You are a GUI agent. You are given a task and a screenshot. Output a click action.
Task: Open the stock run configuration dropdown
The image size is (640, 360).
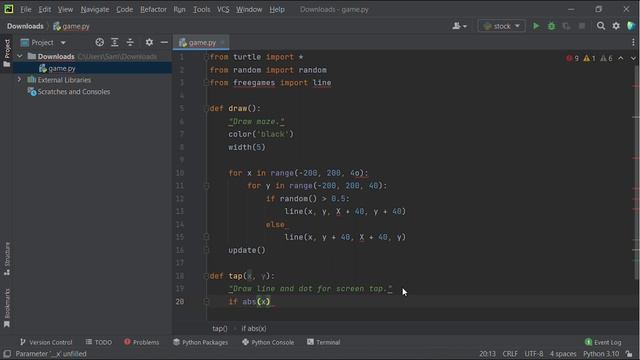(x=501, y=26)
